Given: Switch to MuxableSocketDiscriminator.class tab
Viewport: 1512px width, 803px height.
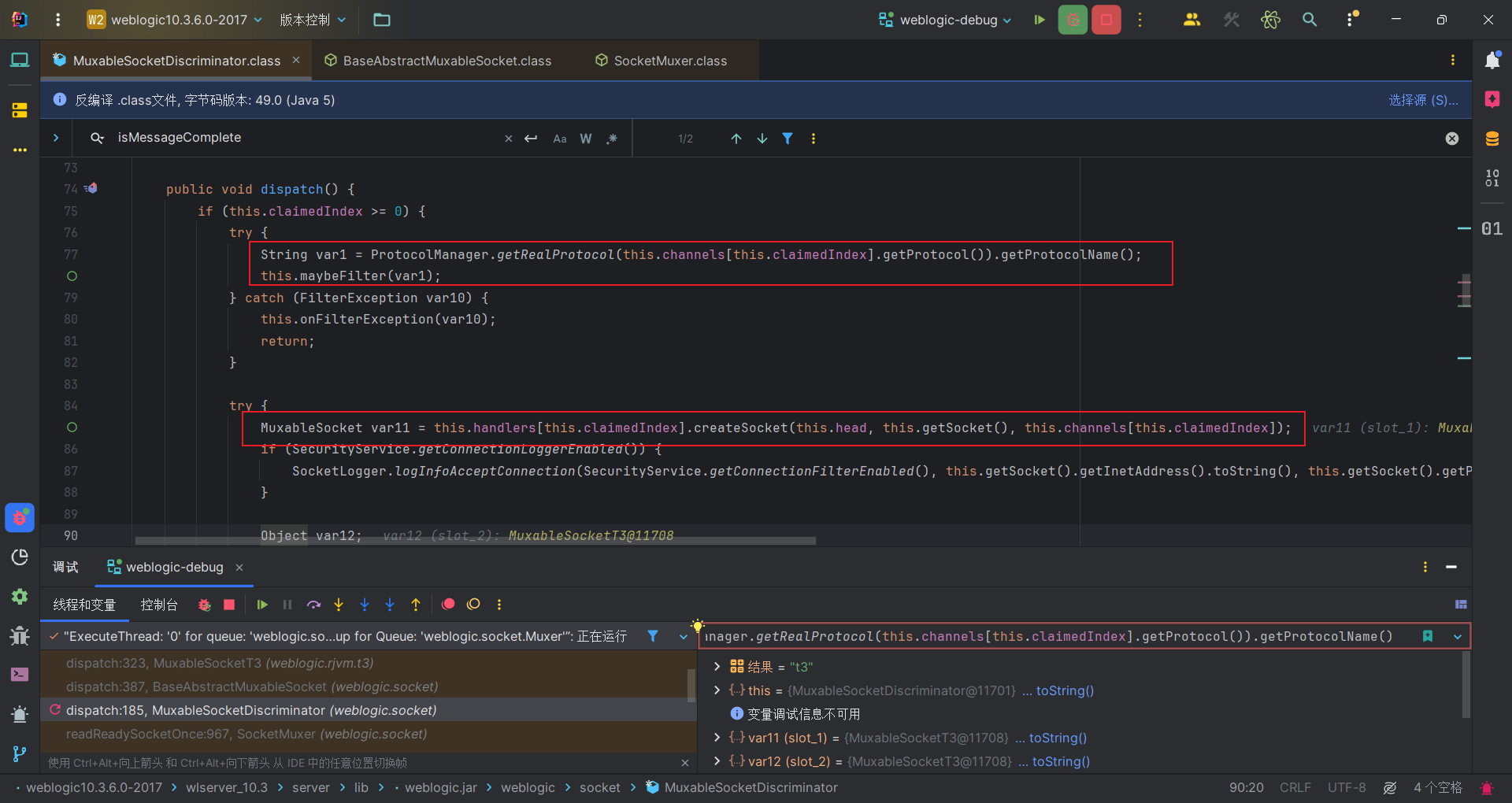Looking at the screenshot, I should tap(176, 61).
